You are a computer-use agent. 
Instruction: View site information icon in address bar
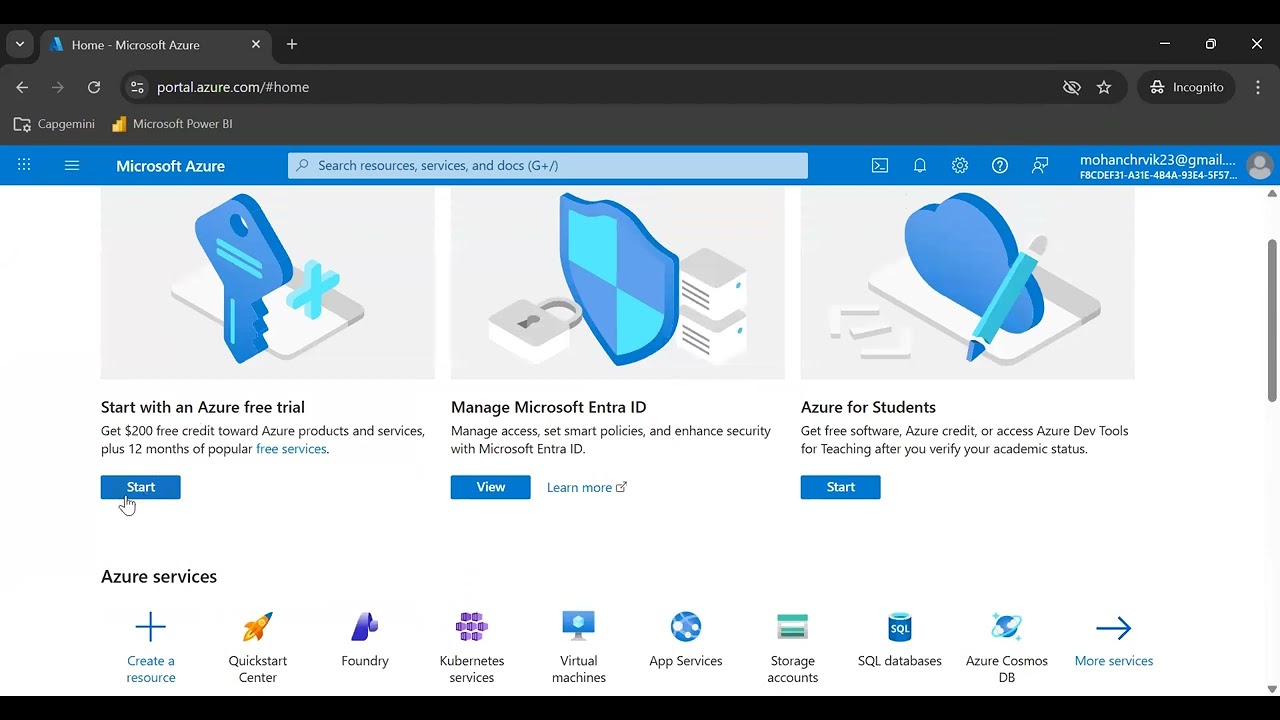coord(138,87)
